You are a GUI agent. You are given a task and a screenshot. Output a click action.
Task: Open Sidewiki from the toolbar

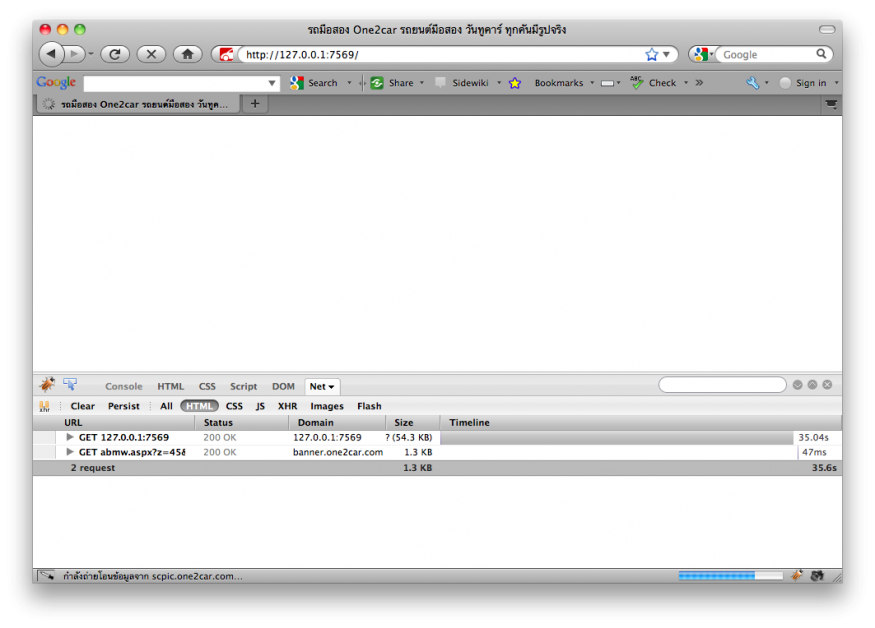462,83
